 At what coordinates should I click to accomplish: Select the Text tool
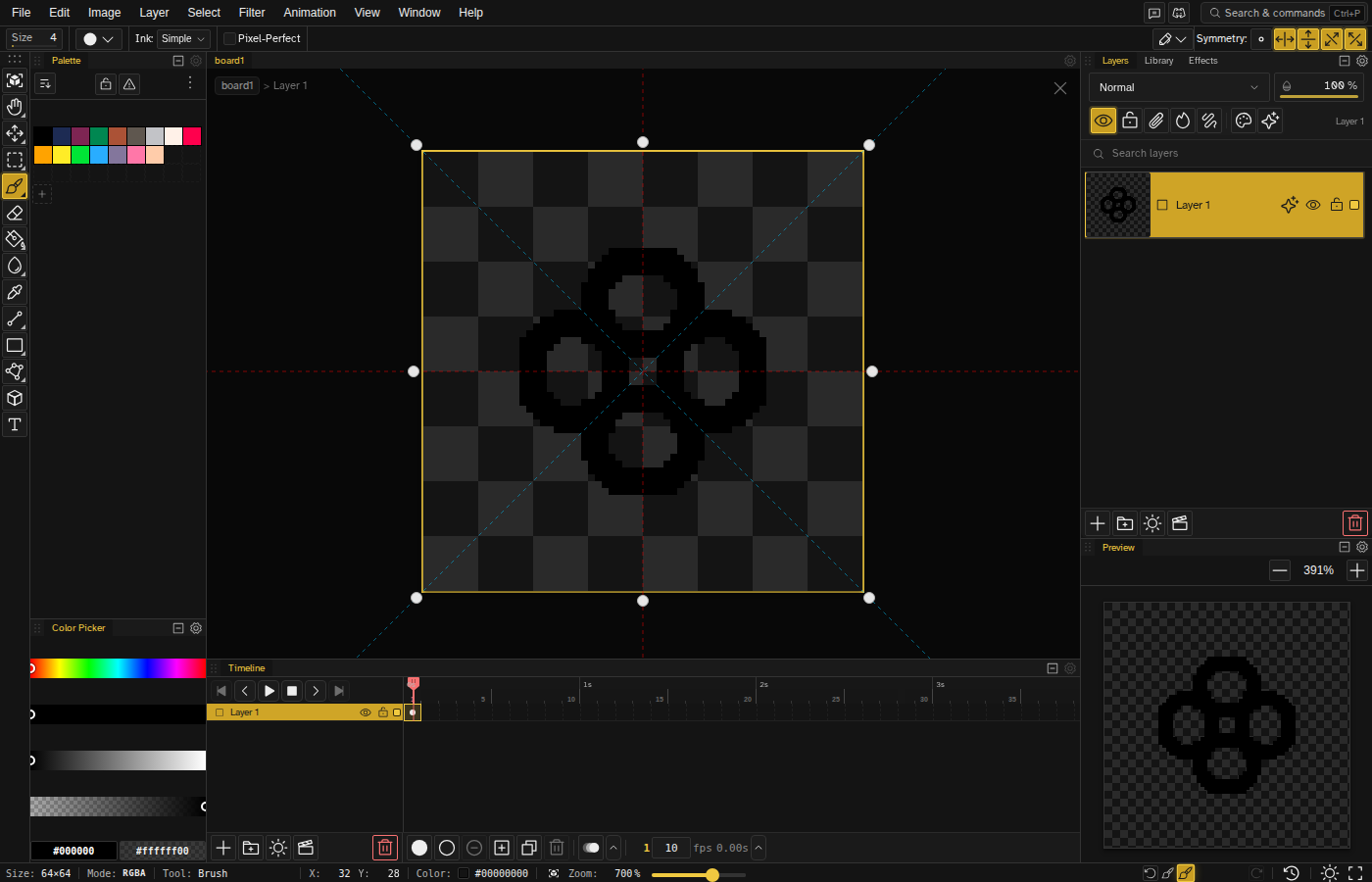click(x=15, y=424)
